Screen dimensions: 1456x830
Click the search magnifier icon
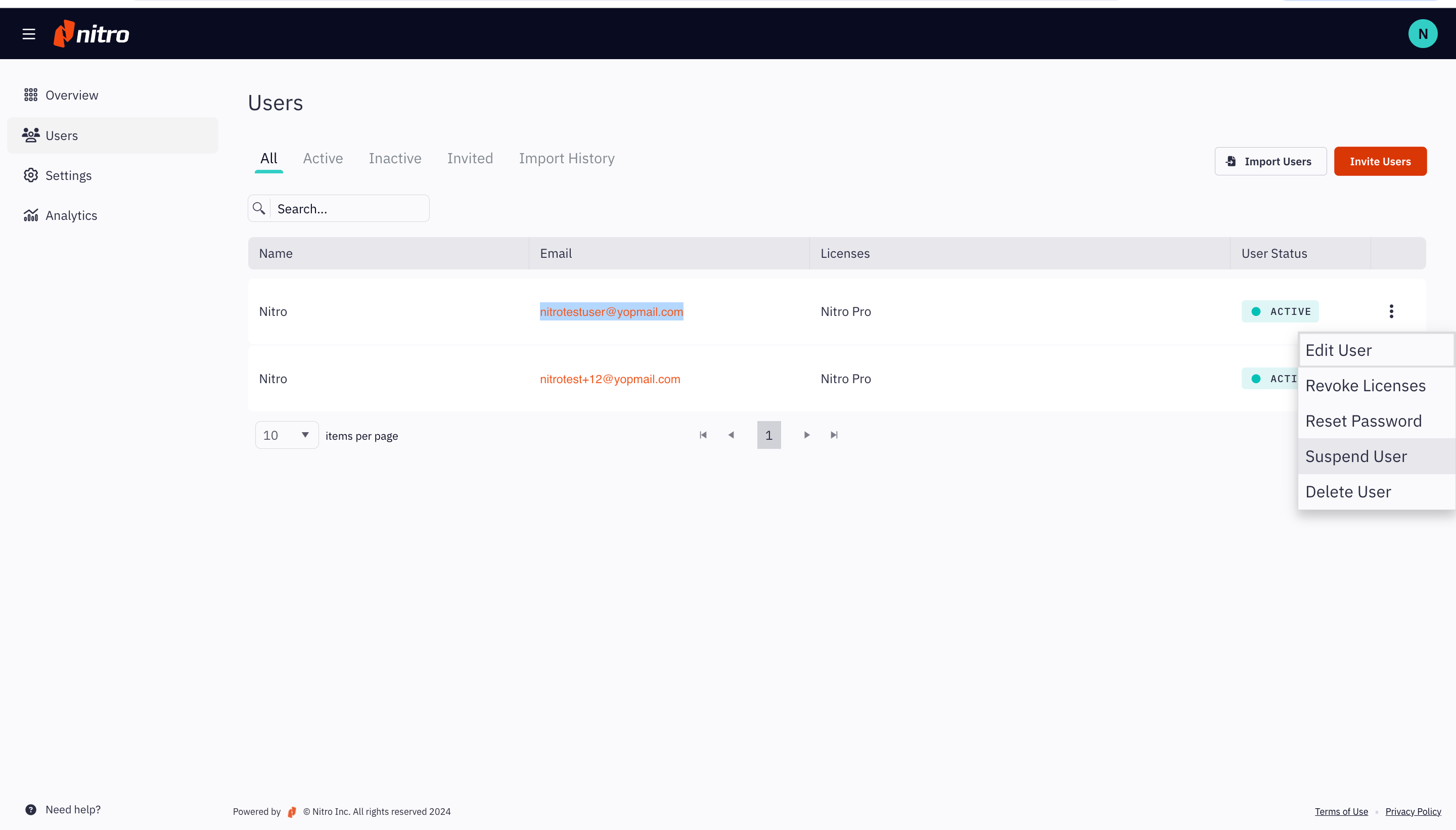pyautogui.click(x=259, y=209)
